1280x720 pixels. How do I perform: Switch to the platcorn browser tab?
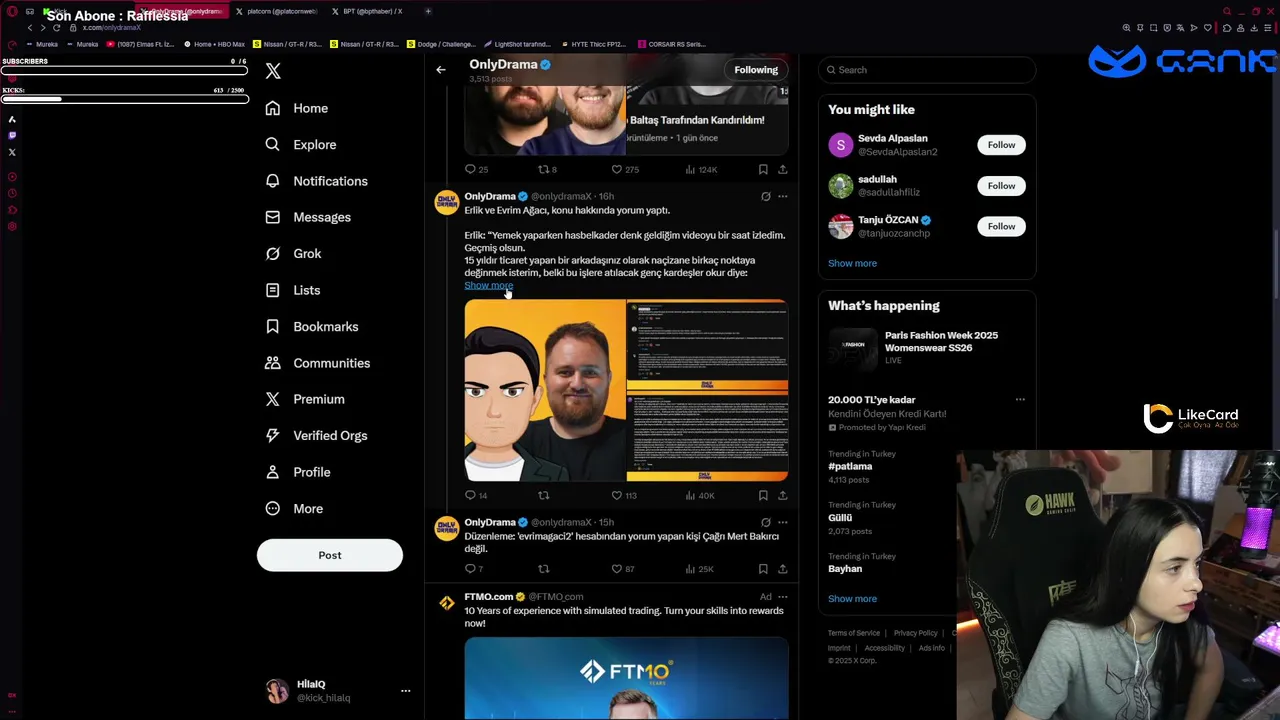point(278,11)
